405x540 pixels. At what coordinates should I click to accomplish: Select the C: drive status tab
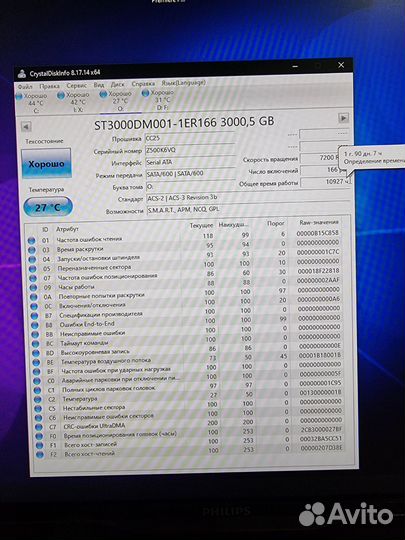click(x=32, y=103)
